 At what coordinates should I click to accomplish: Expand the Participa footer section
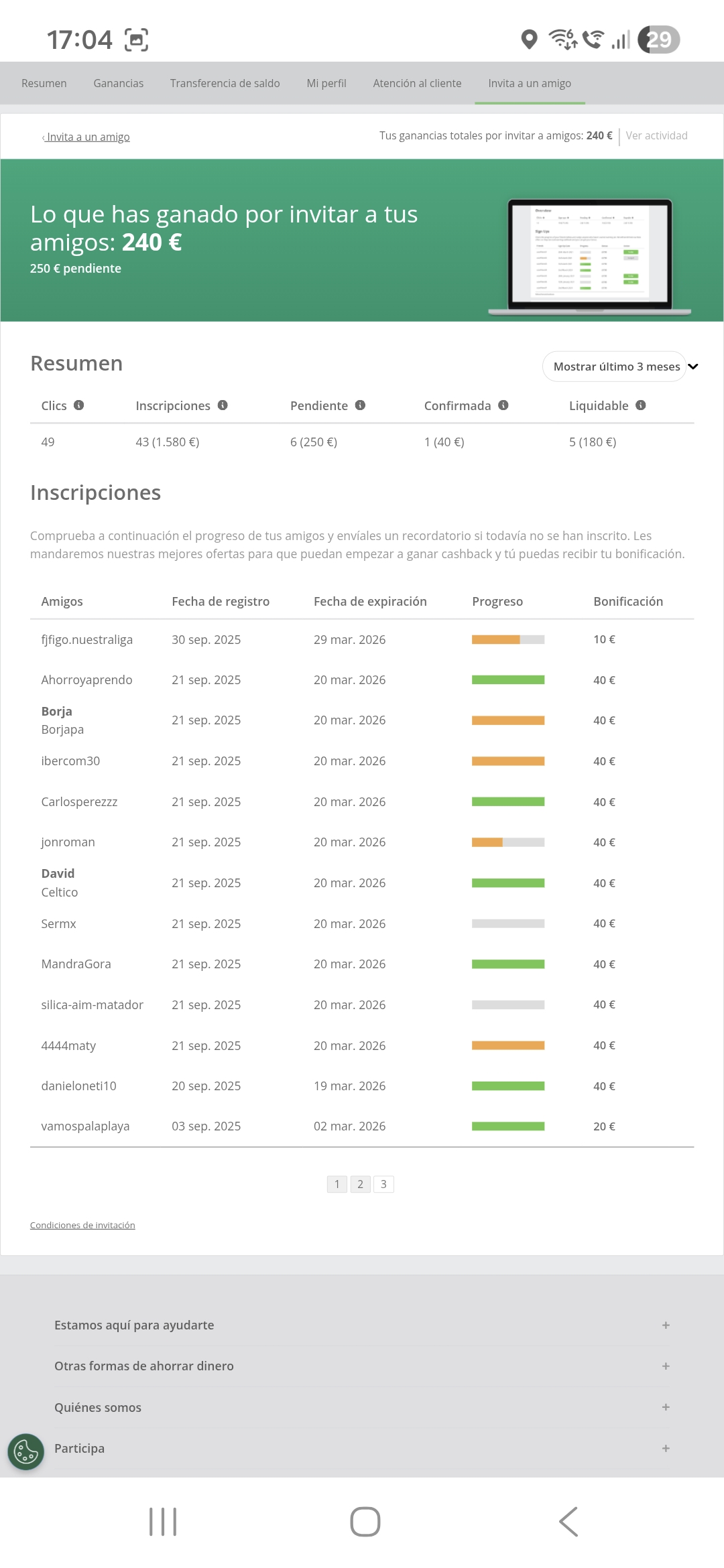coord(666,1448)
